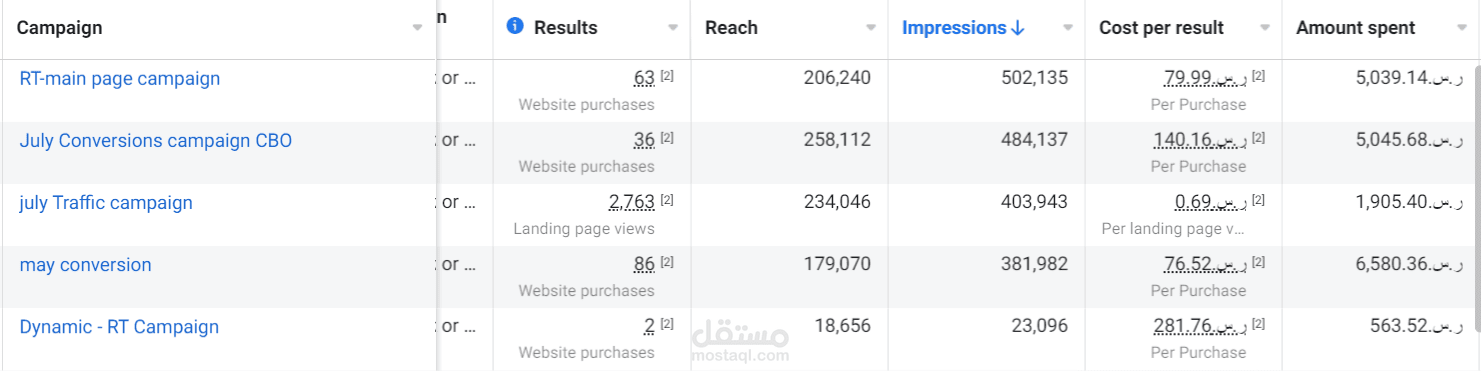Image resolution: width=1481 pixels, height=371 pixels.
Task: Click the info icon beside Results header
Action: tap(515, 26)
